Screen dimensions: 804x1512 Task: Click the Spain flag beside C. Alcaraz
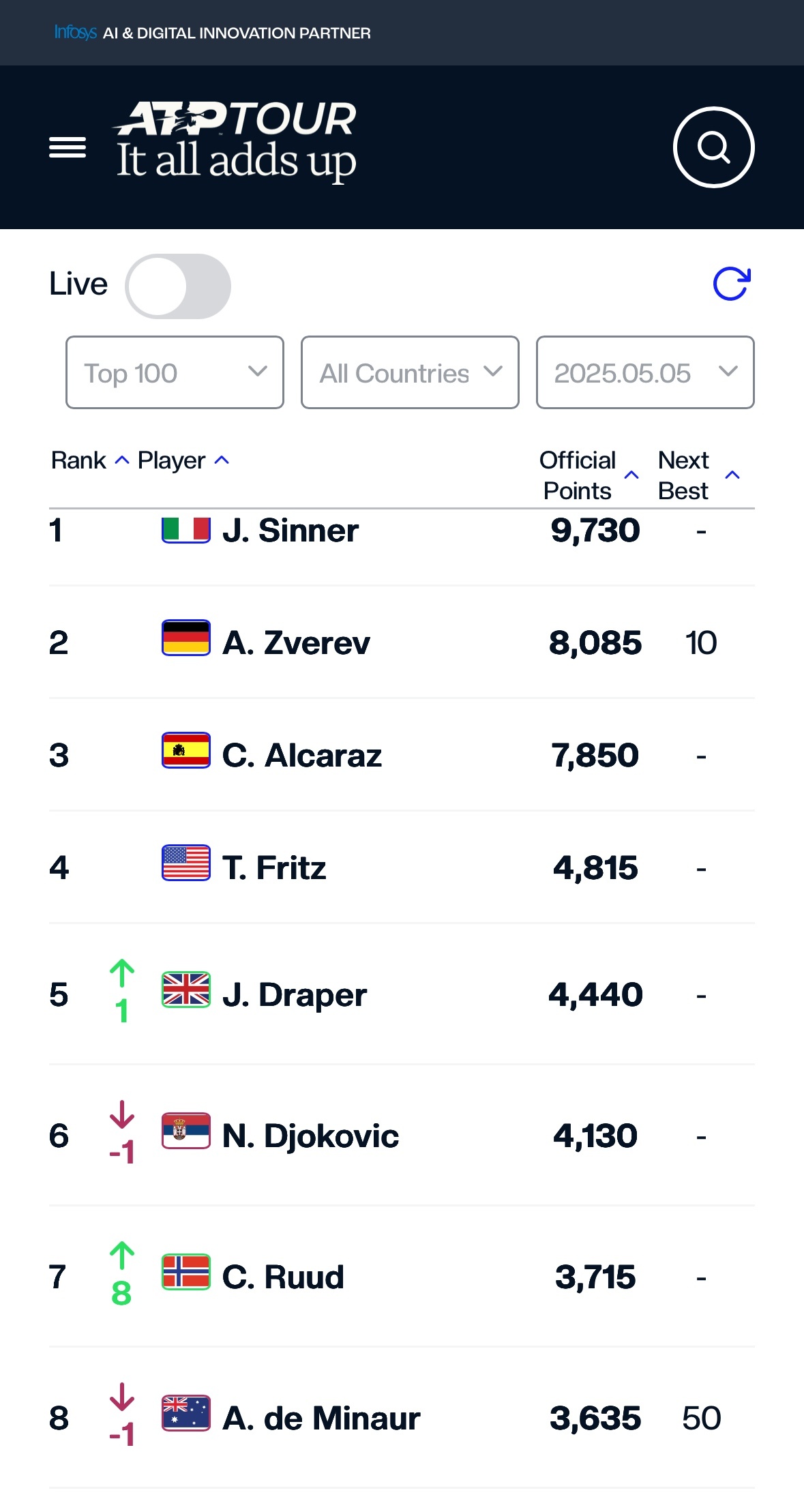coord(185,750)
